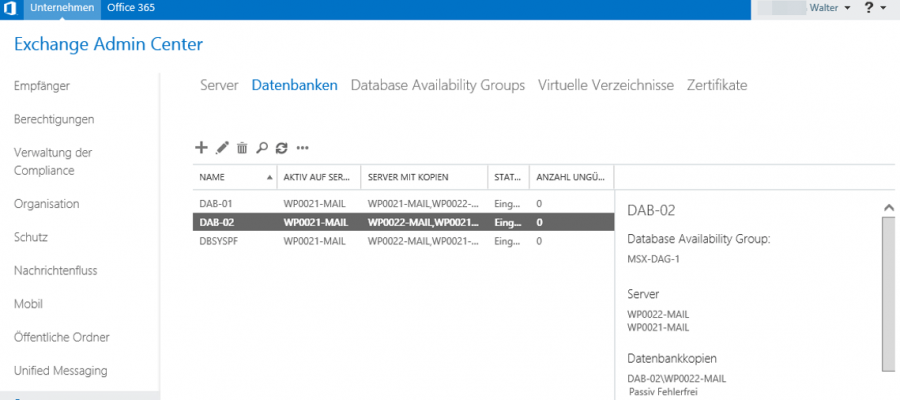Open Office 365 in top bar
This screenshot has width=900, height=400.
(131, 8)
